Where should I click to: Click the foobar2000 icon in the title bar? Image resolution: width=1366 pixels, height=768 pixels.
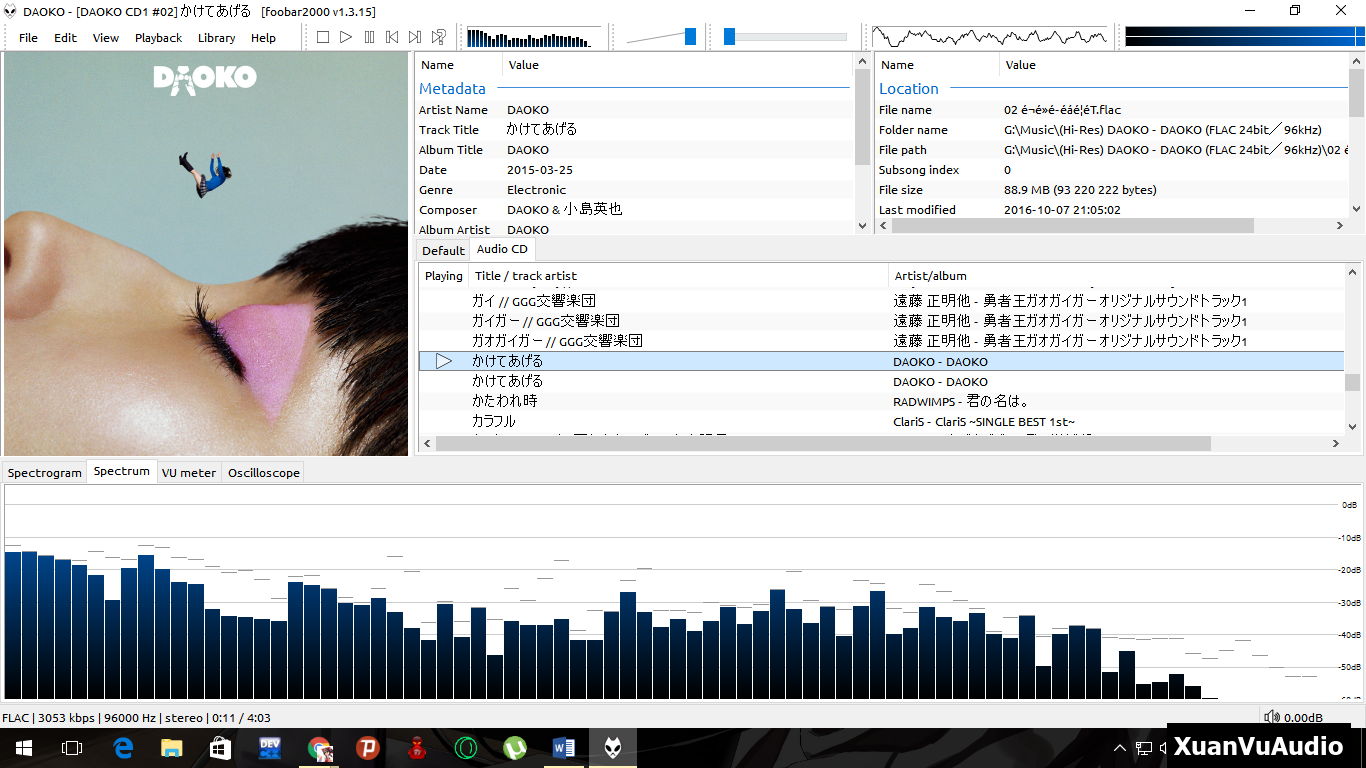10,10
